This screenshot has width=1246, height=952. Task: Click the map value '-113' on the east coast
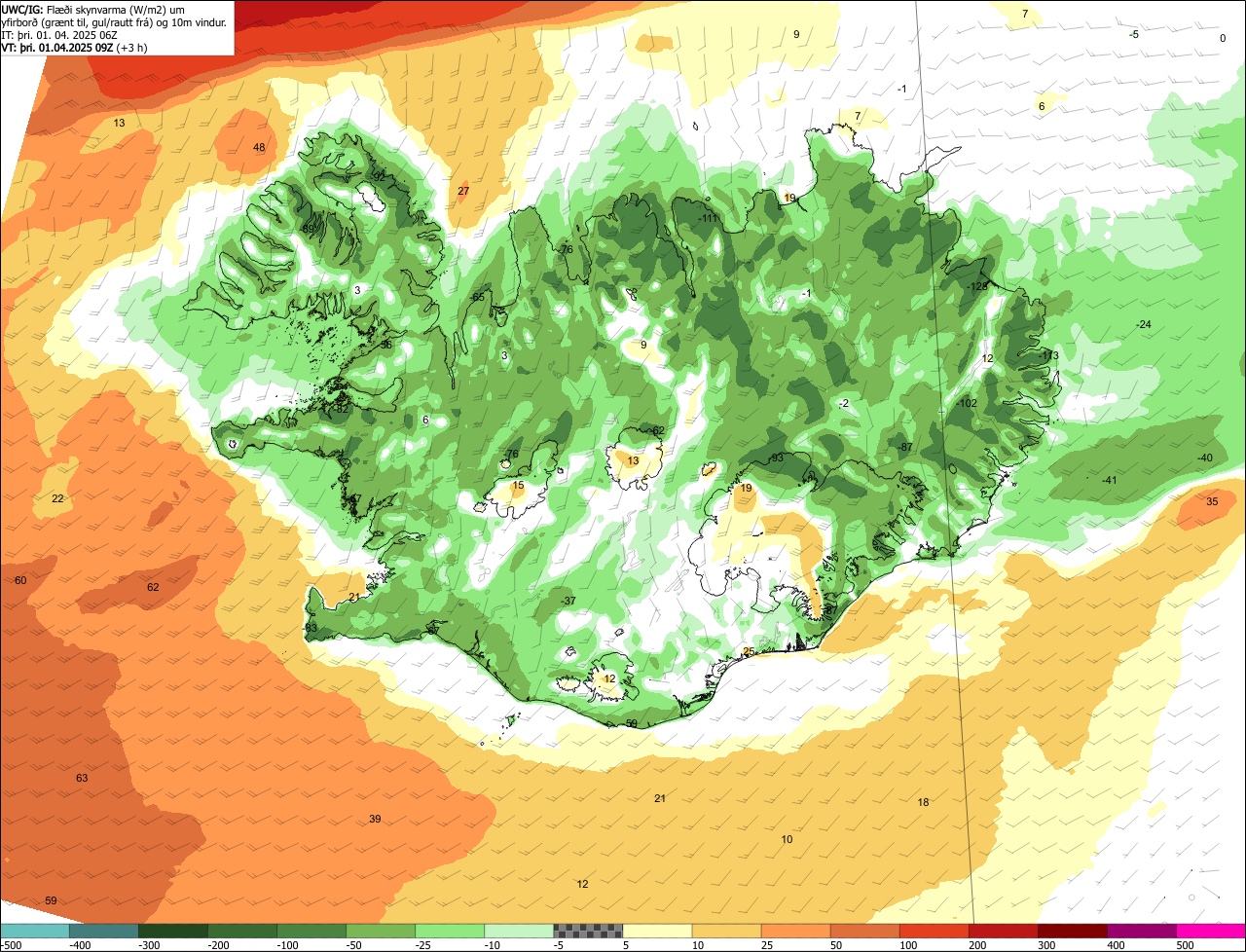pyautogui.click(x=1048, y=356)
